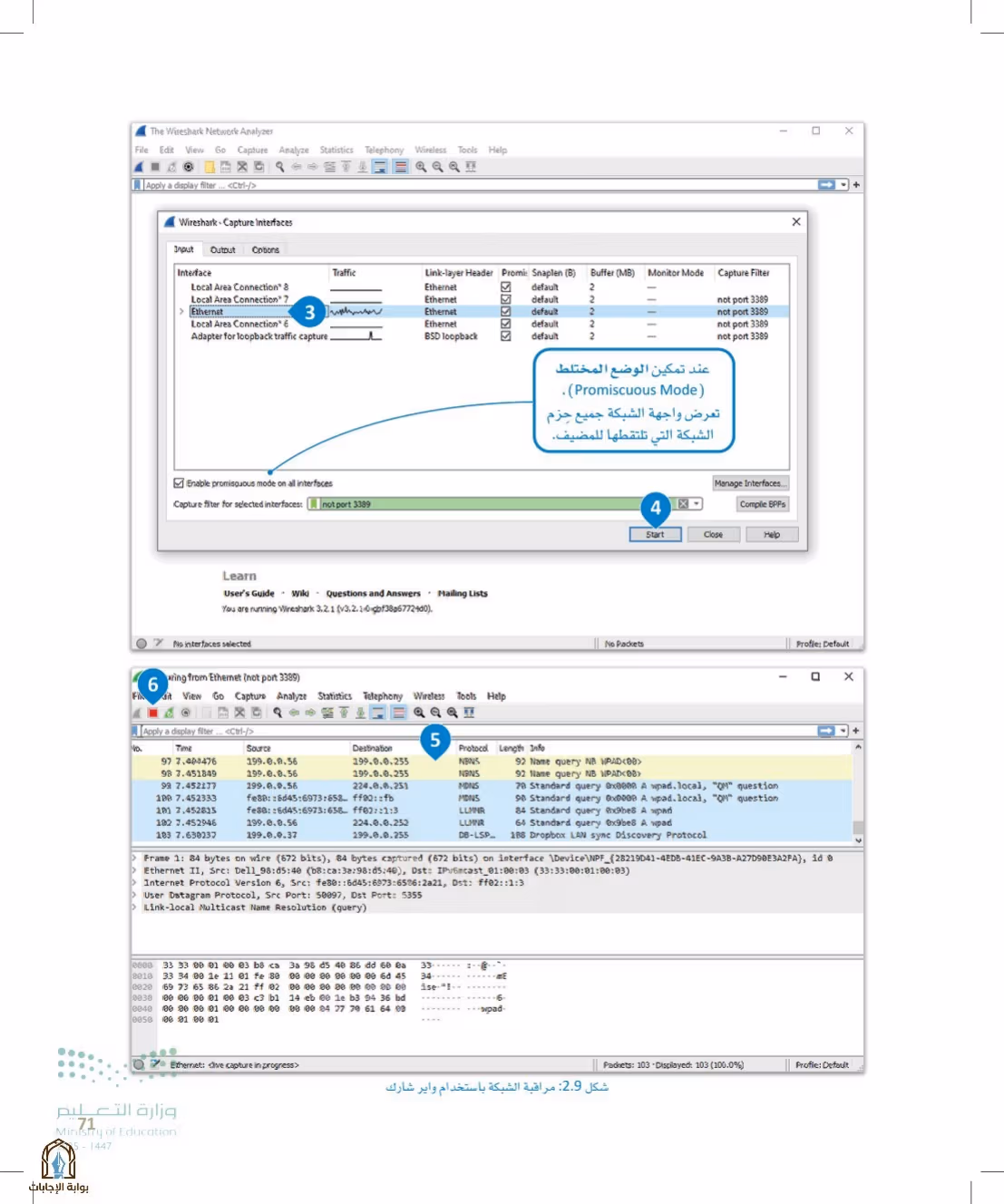The width and height of the screenshot is (1004, 1204).
Task: Open the Questions and Answers link
Action: tap(374, 594)
